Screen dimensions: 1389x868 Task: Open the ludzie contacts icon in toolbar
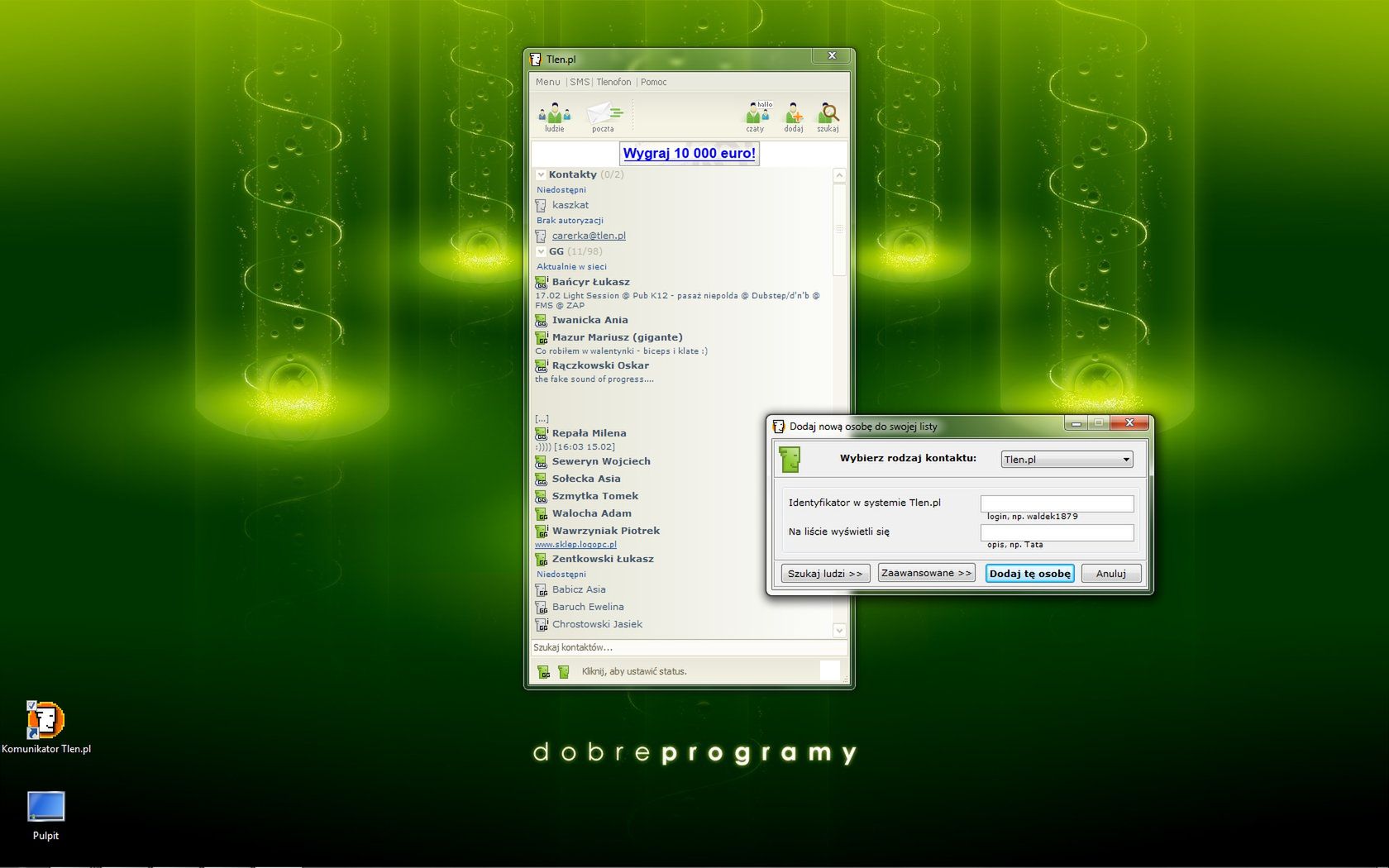pos(554,117)
